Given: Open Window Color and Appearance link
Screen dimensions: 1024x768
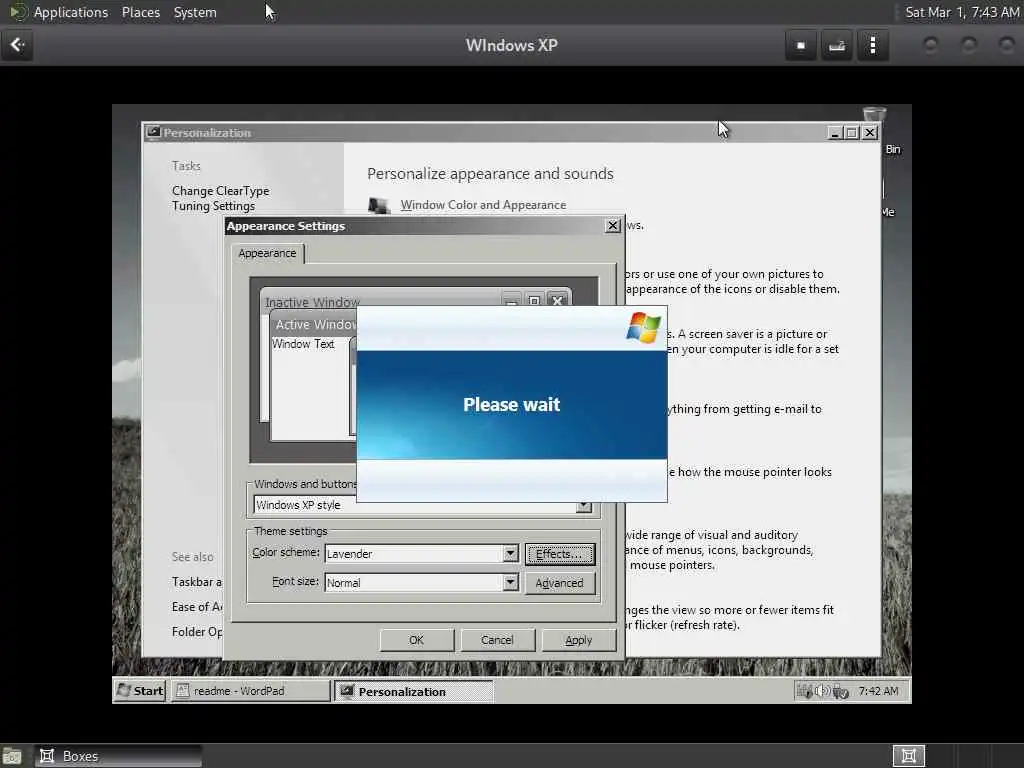Looking at the screenshot, I should coord(483,205).
